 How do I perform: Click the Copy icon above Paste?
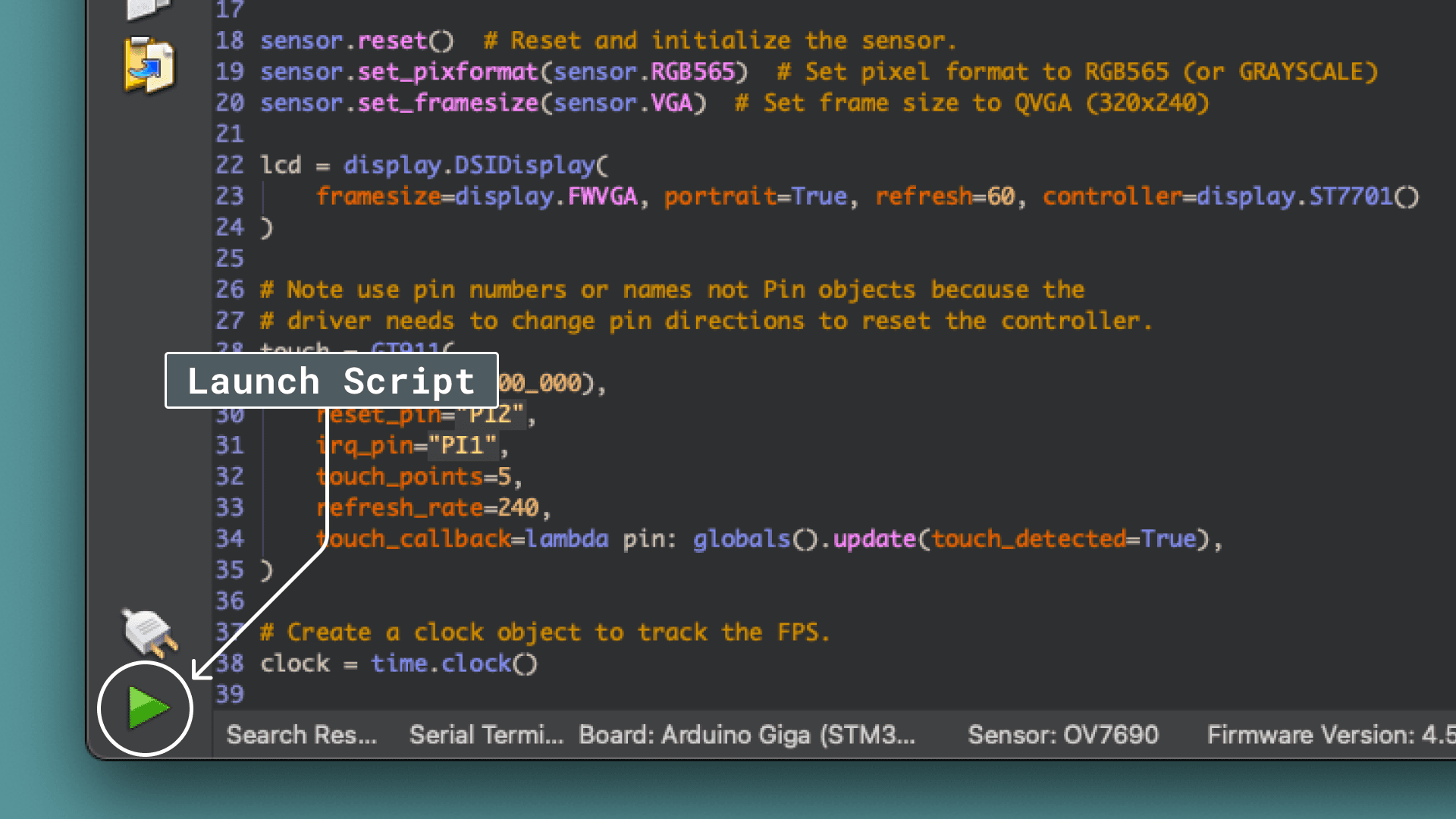[148, 9]
